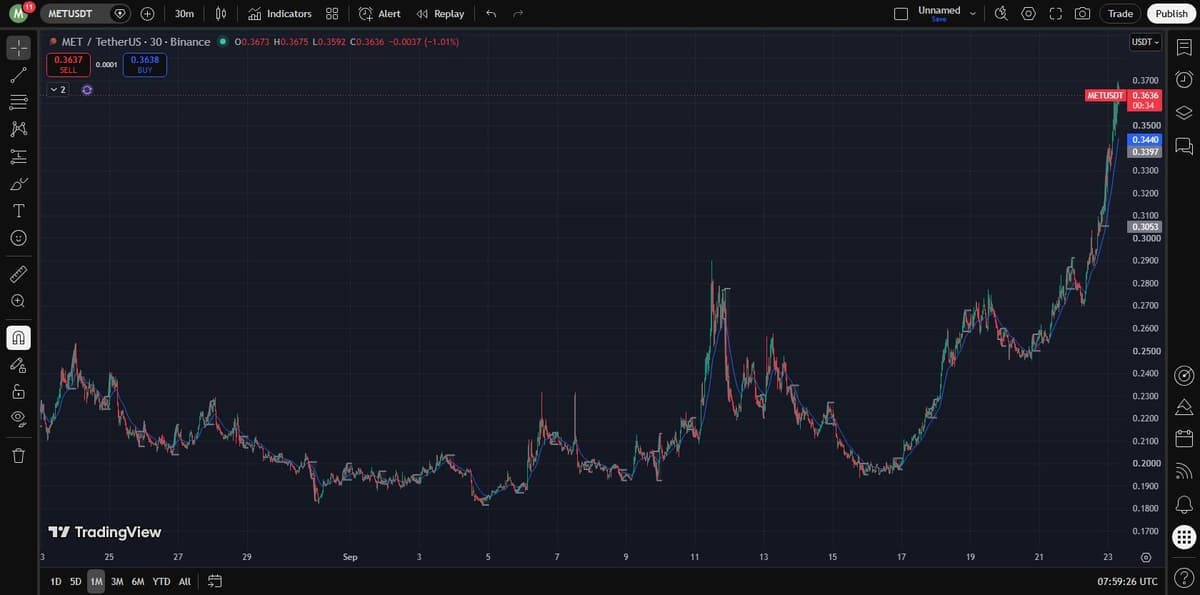This screenshot has height=595, width=1200.
Task: Select the crosshair cursor tool
Action: tap(18, 48)
